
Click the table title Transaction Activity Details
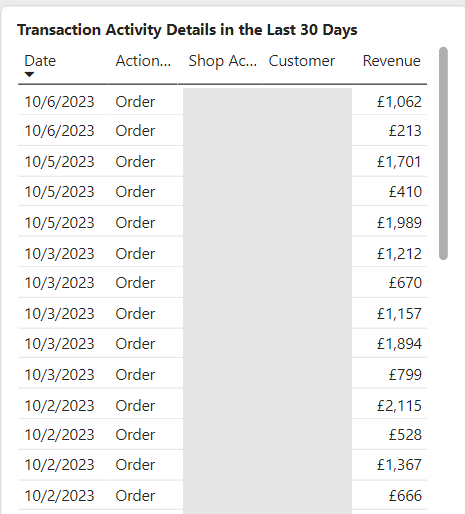[187, 30]
